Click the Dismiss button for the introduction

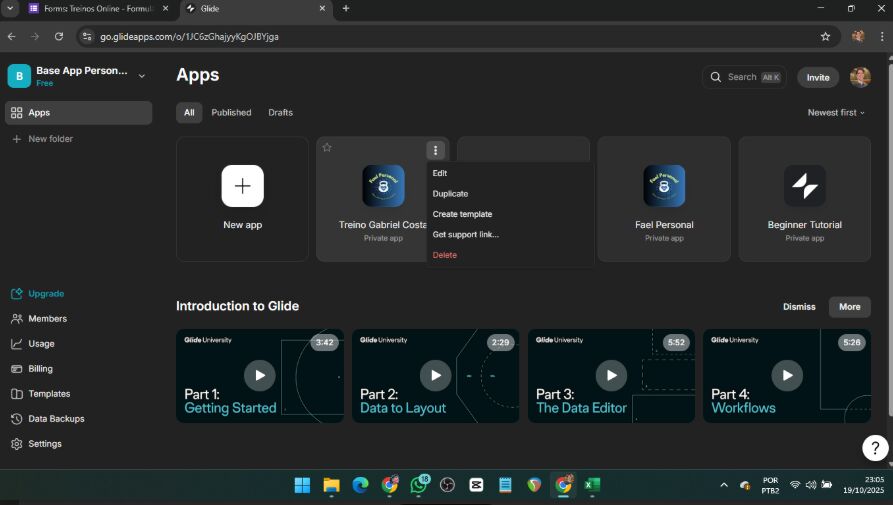799,307
